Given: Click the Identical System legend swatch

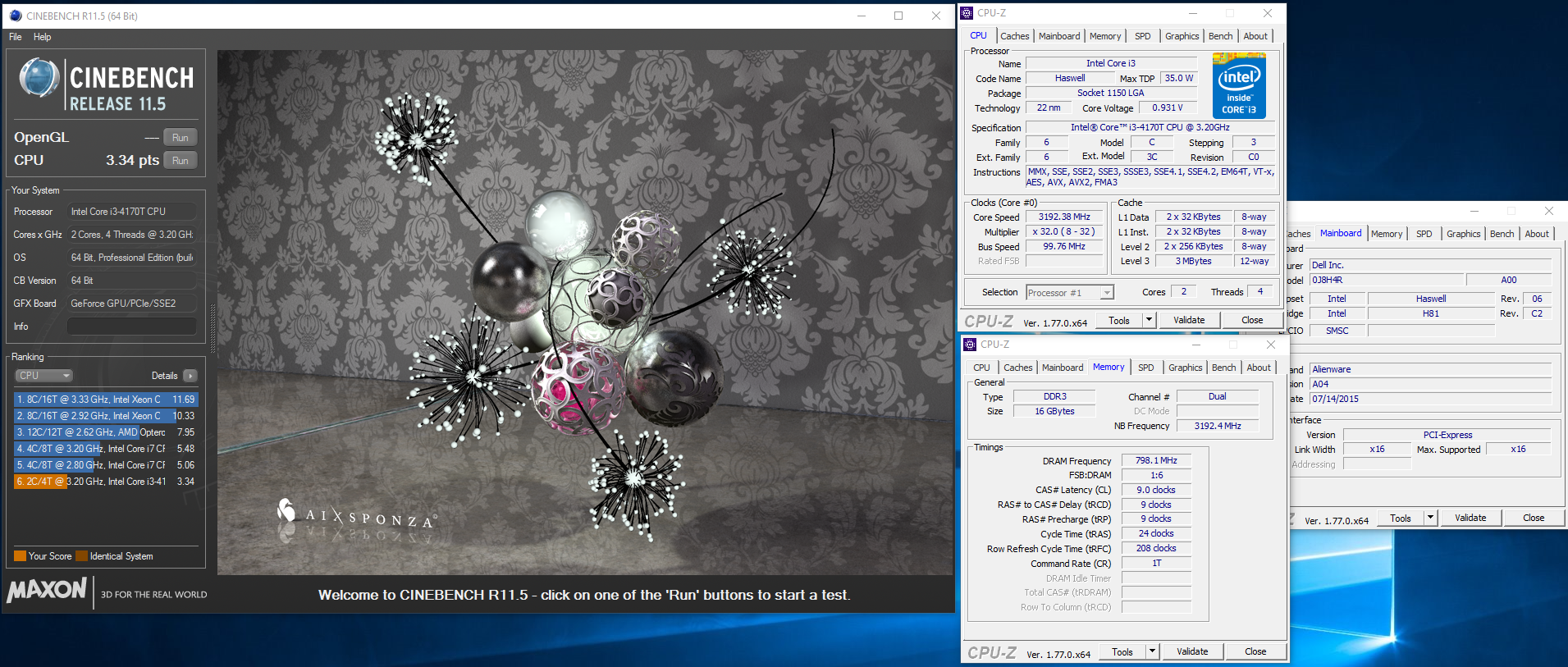Looking at the screenshot, I should point(81,556).
